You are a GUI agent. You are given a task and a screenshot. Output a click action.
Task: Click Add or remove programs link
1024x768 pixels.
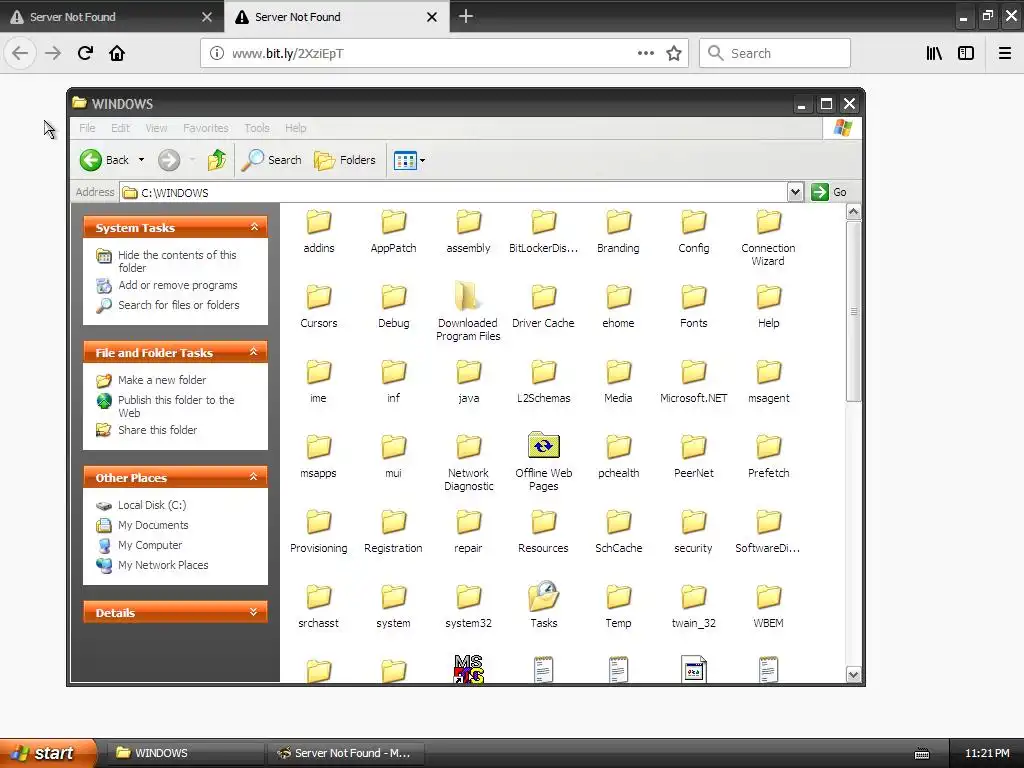(178, 285)
